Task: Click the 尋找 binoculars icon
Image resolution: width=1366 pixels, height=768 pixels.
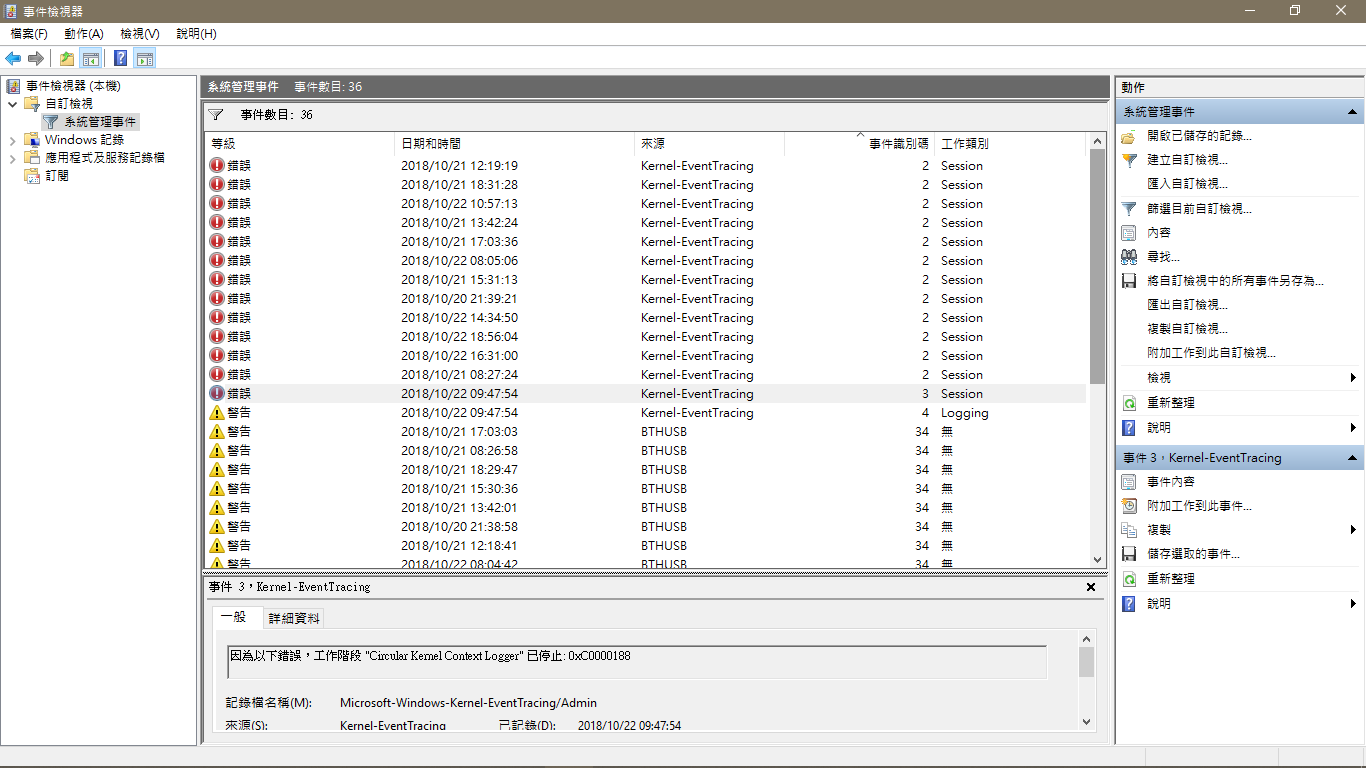Action: click(1129, 257)
